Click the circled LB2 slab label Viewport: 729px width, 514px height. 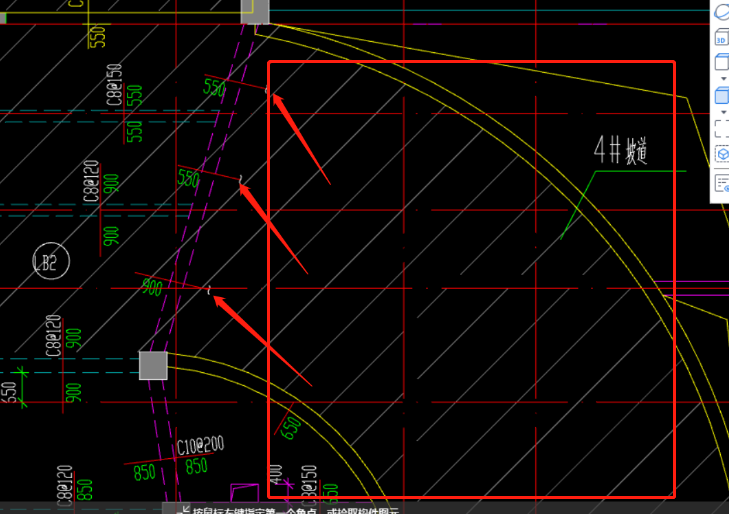(x=51, y=261)
